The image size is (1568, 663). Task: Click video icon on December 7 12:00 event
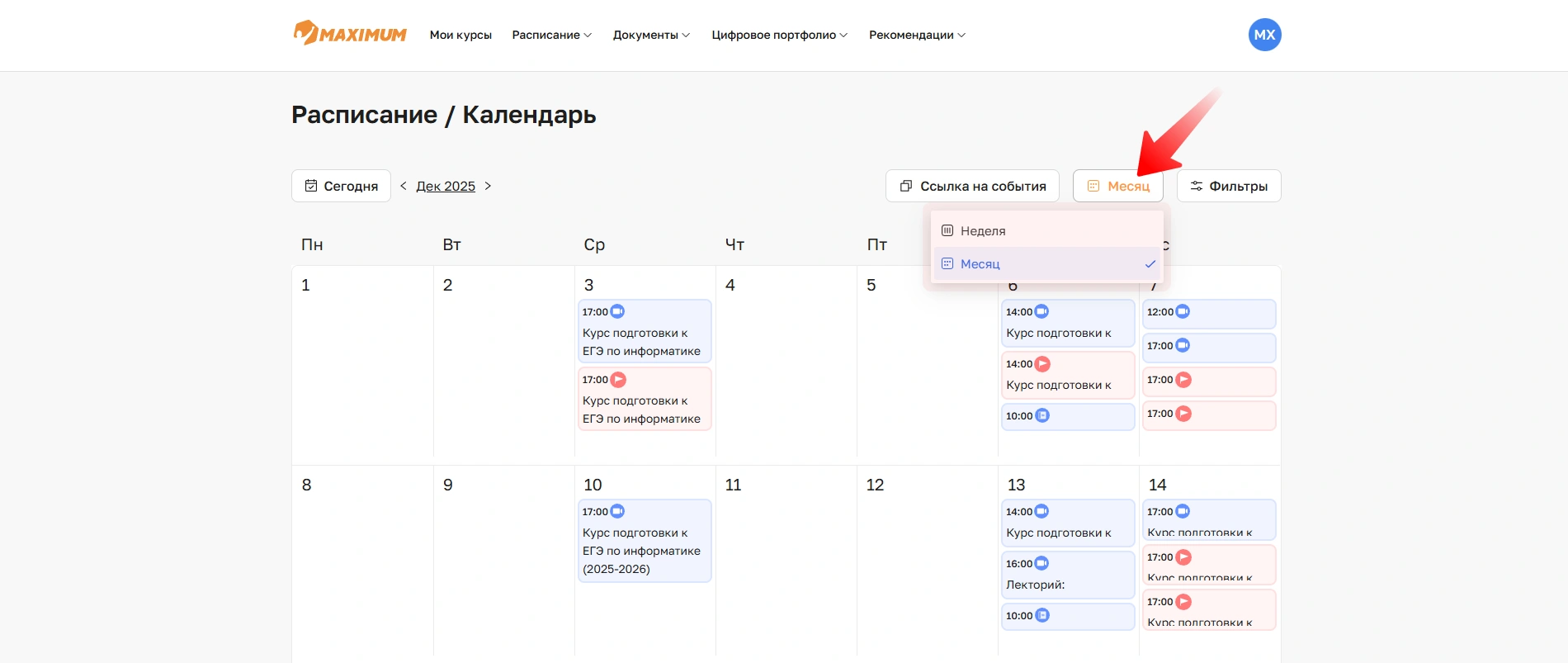tap(1183, 311)
